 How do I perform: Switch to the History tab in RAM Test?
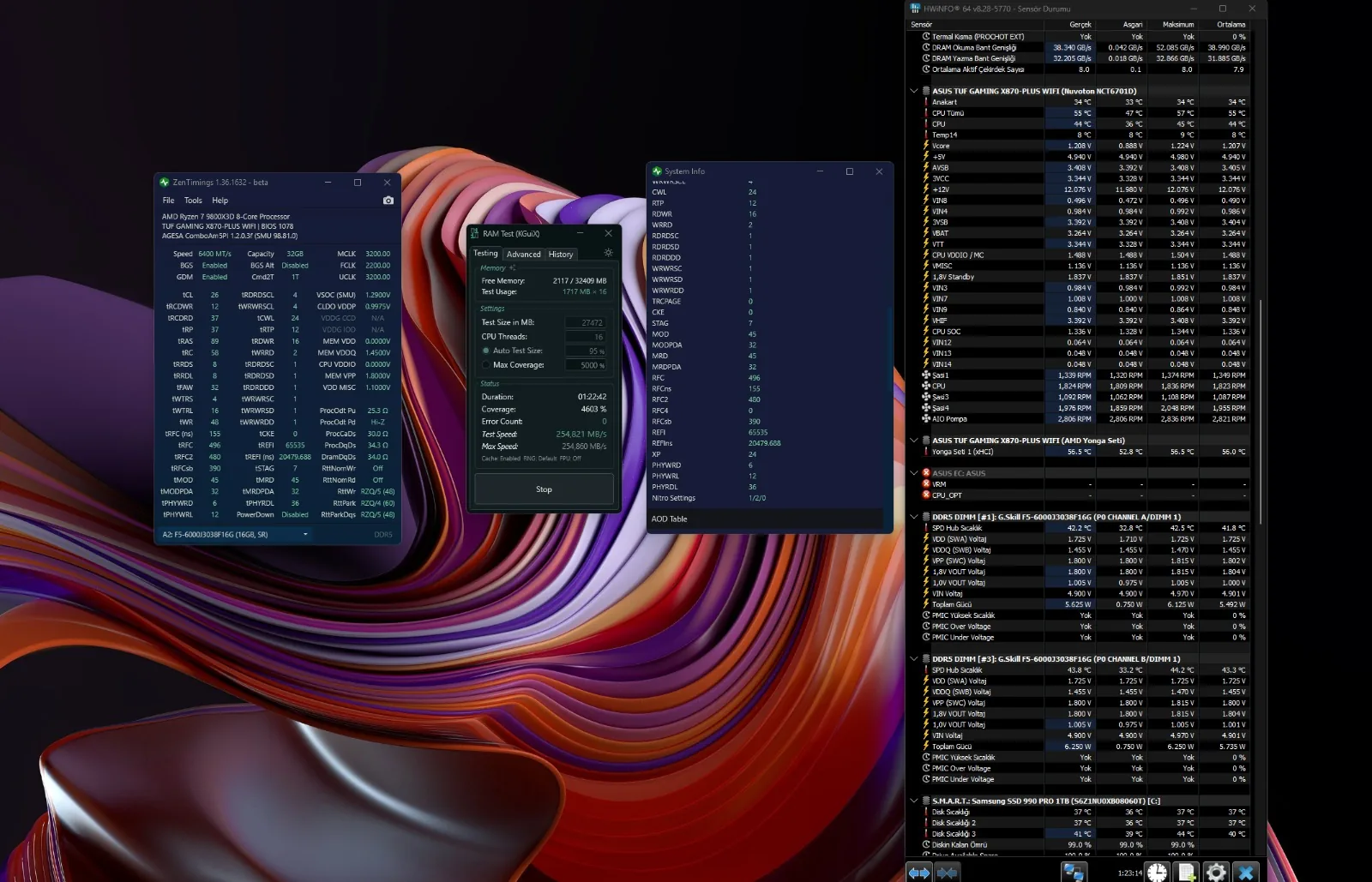[x=561, y=255]
